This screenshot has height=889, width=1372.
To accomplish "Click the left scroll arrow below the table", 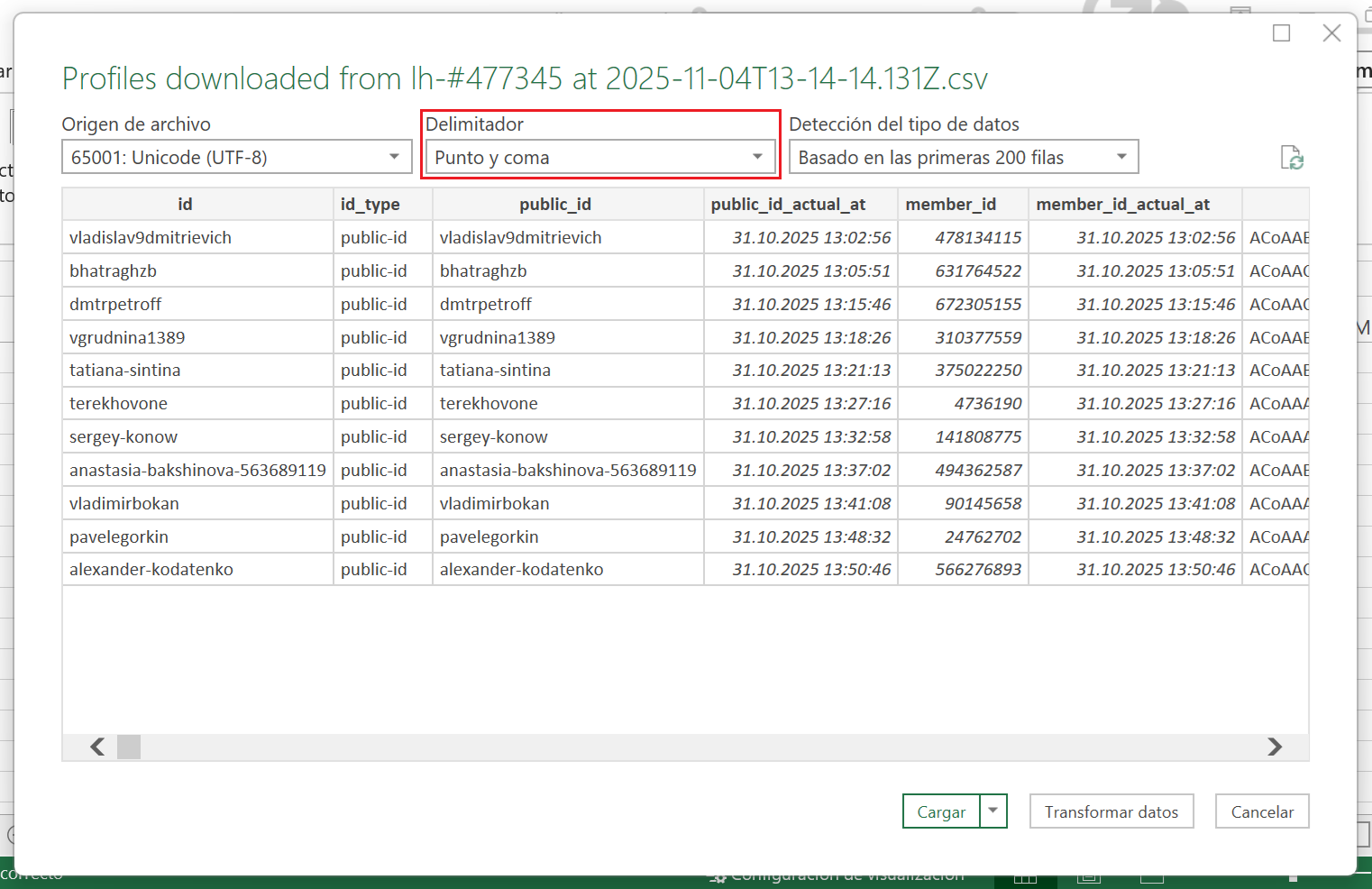I will pos(97,747).
